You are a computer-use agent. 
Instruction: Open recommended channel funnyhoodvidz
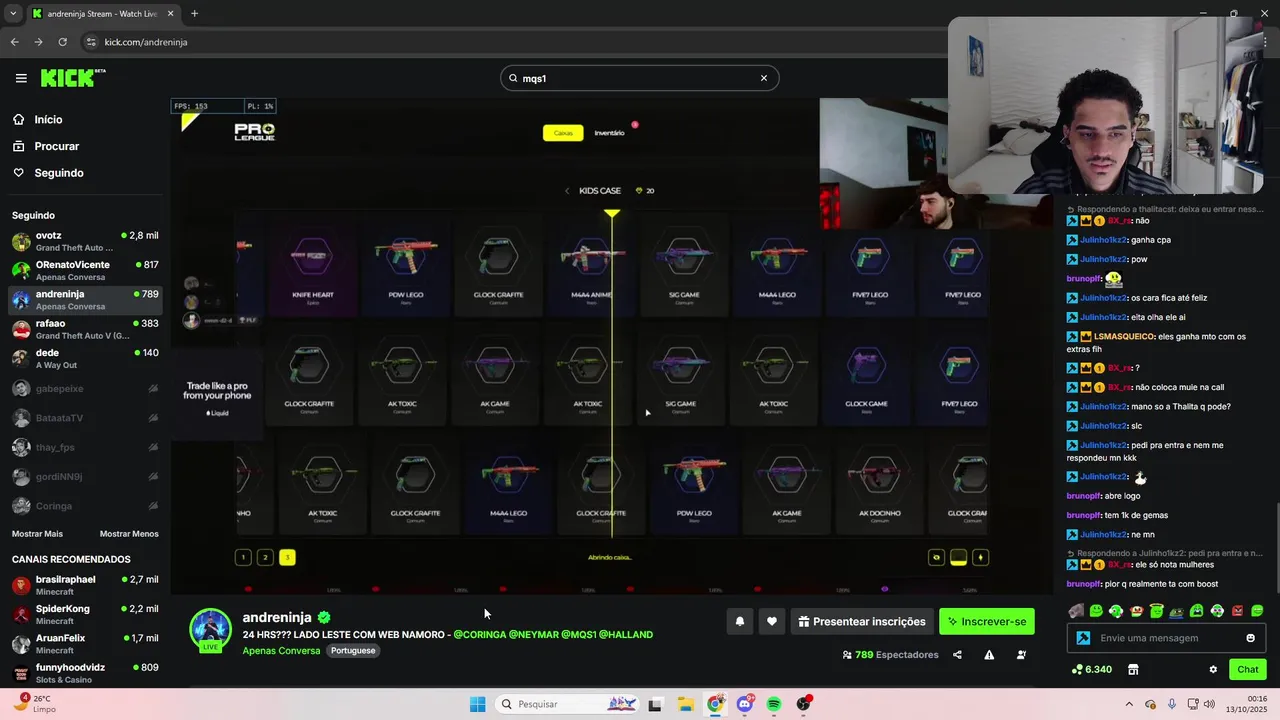tap(85, 673)
